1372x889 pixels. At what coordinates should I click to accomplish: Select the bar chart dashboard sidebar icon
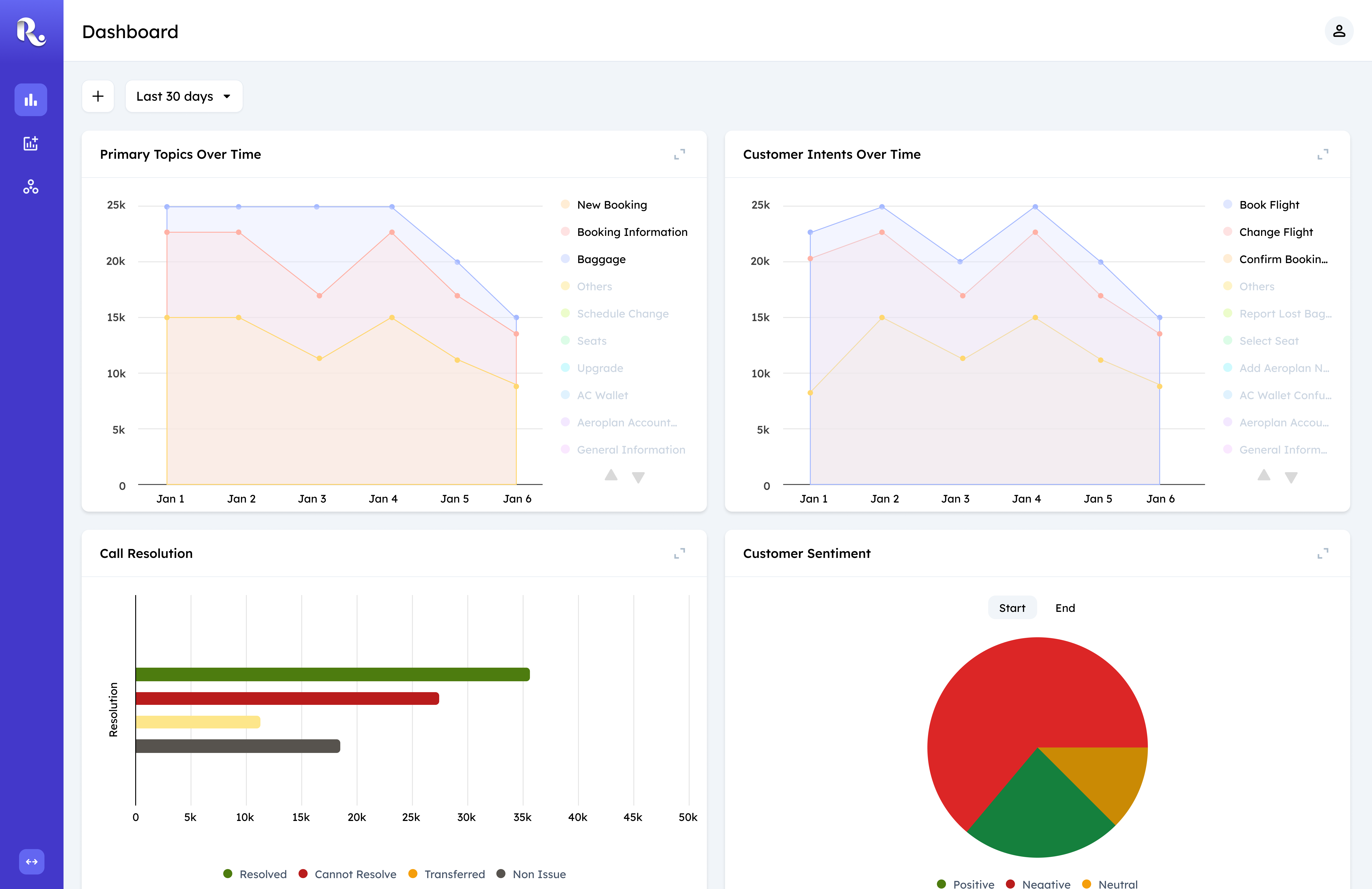[x=31, y=100]
